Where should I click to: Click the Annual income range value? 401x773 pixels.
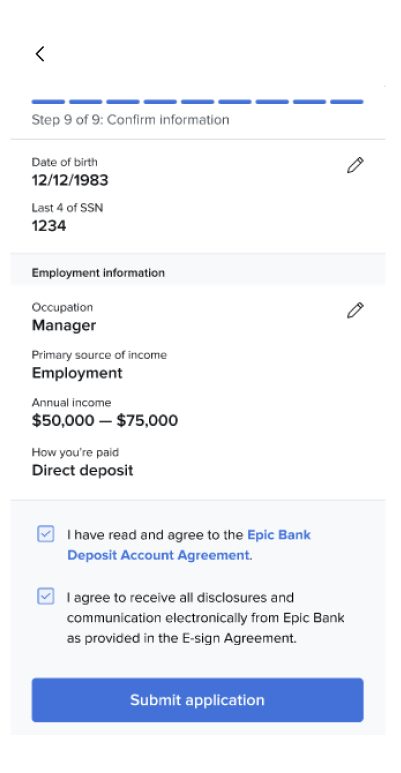[105, 421]
